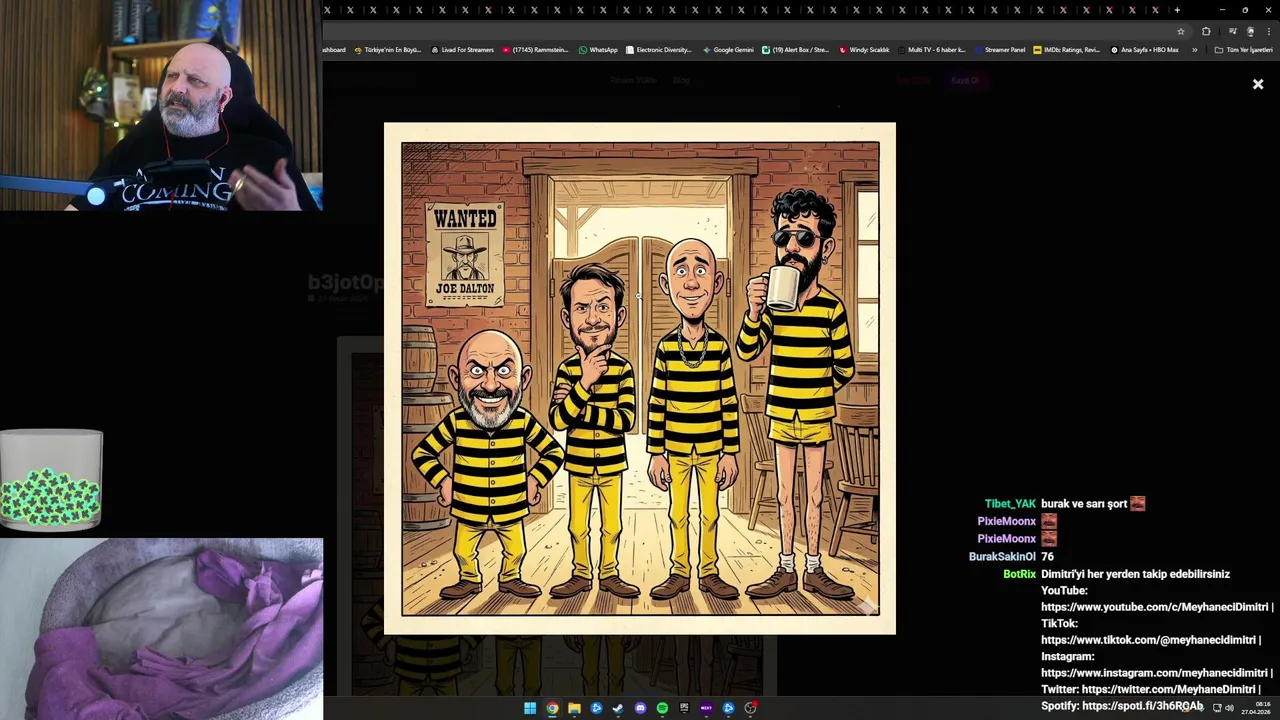Open the (17145) Rammstein bookmark
The image size is (1280, 720).
tap(535, 50)
